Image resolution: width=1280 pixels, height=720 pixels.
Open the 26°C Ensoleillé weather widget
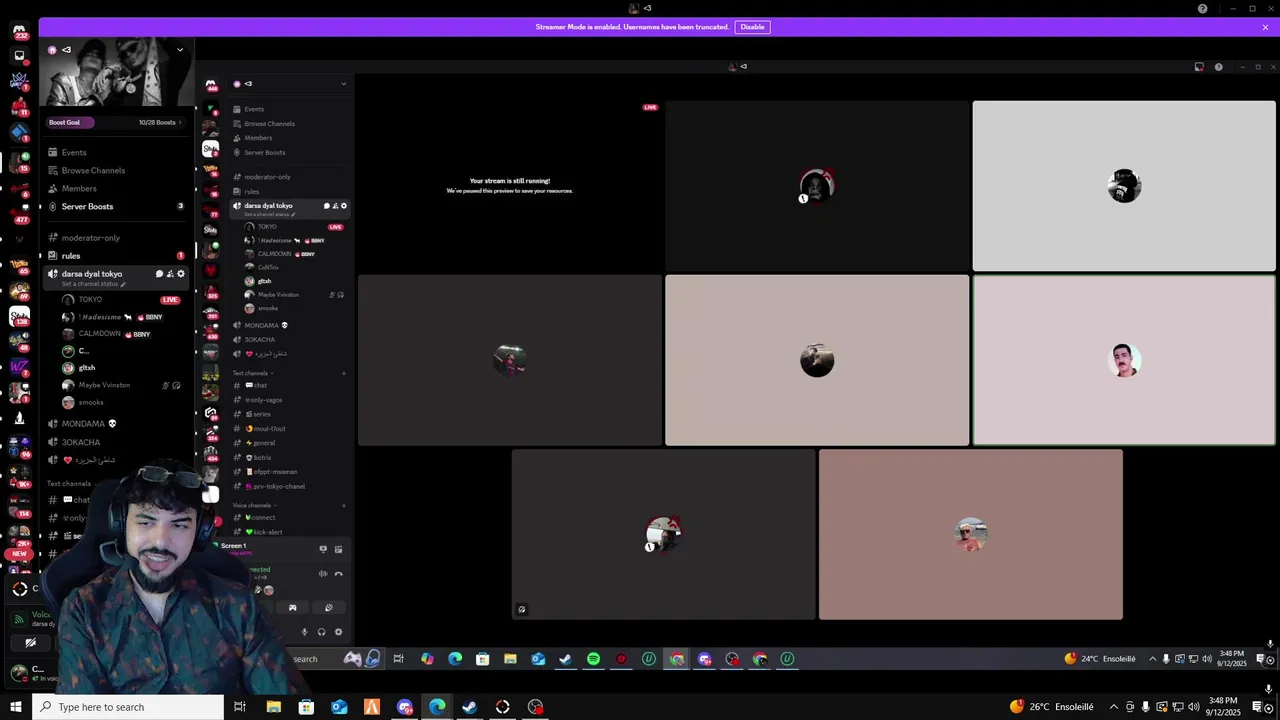[x=1051, y=707]
